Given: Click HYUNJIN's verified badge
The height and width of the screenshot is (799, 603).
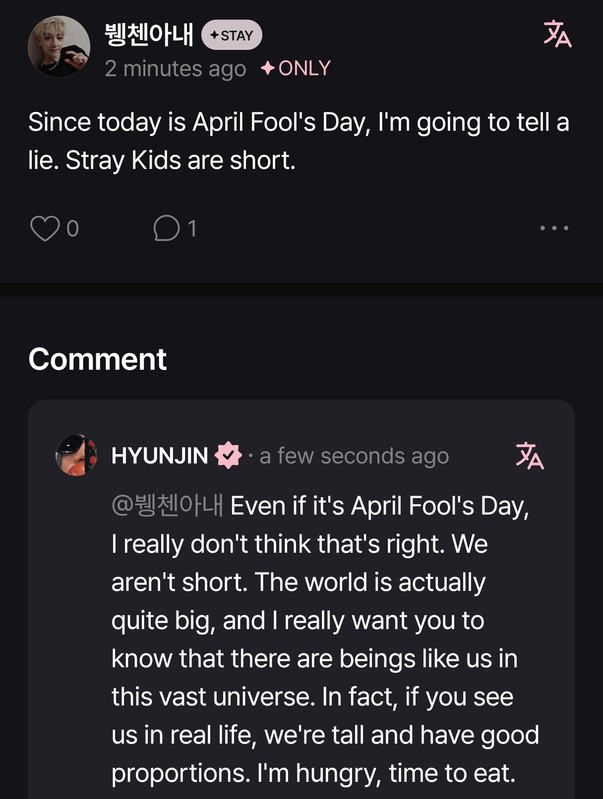Looking at the screenshot, I should pyautogui.click(x=229, y=456).
